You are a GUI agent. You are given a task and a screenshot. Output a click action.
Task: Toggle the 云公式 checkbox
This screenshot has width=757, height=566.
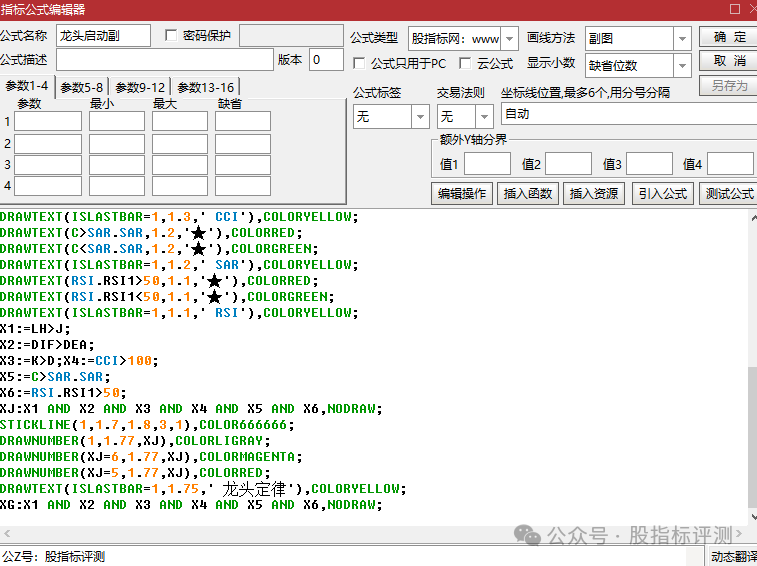point(465,63)
